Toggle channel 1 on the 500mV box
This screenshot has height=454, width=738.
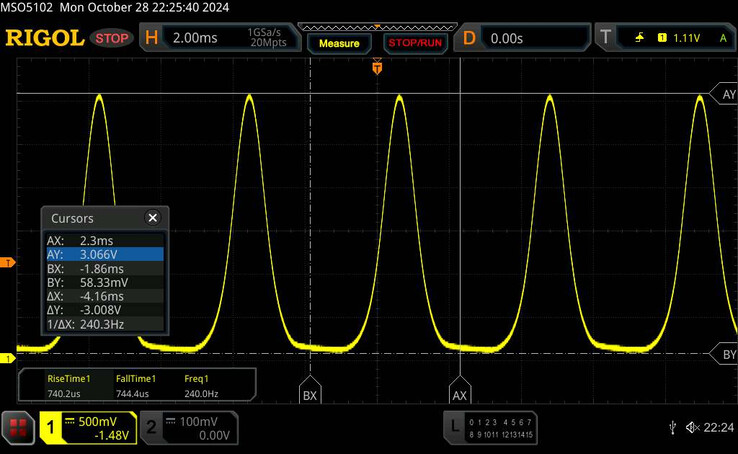(88, 428)
